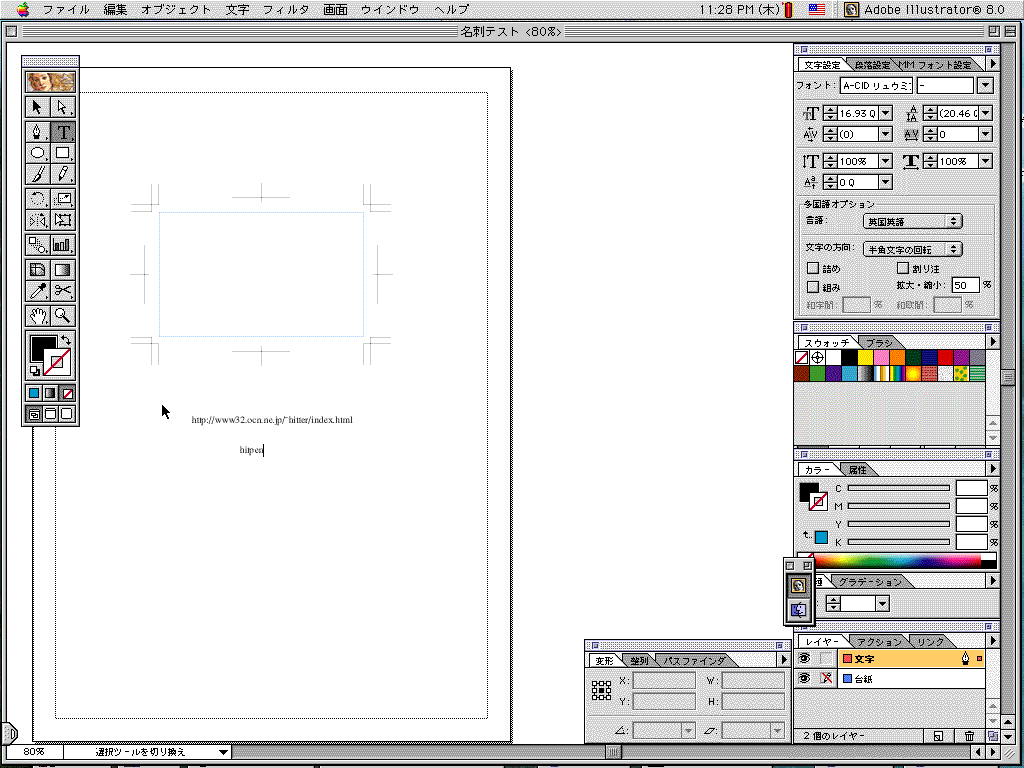Pick the Zoom magnifier tool
The width and height of the screenshot is (1024, 768).
pyautogui.click(x=63, y=316)
